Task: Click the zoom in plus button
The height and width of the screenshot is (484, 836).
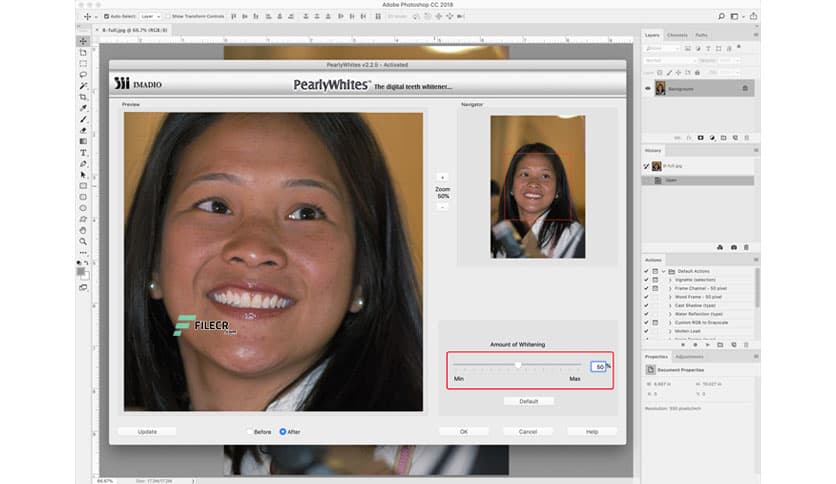Action: coord(442,178)
